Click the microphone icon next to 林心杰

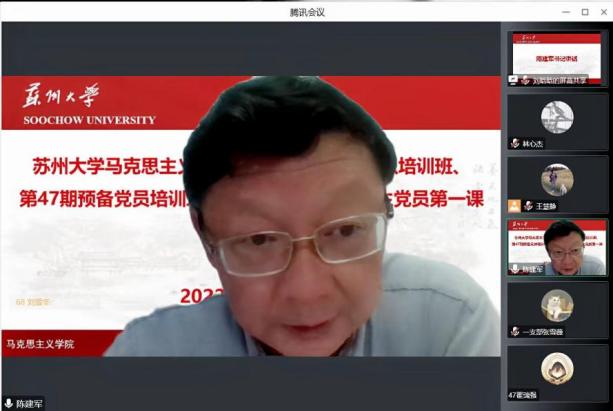514,143
